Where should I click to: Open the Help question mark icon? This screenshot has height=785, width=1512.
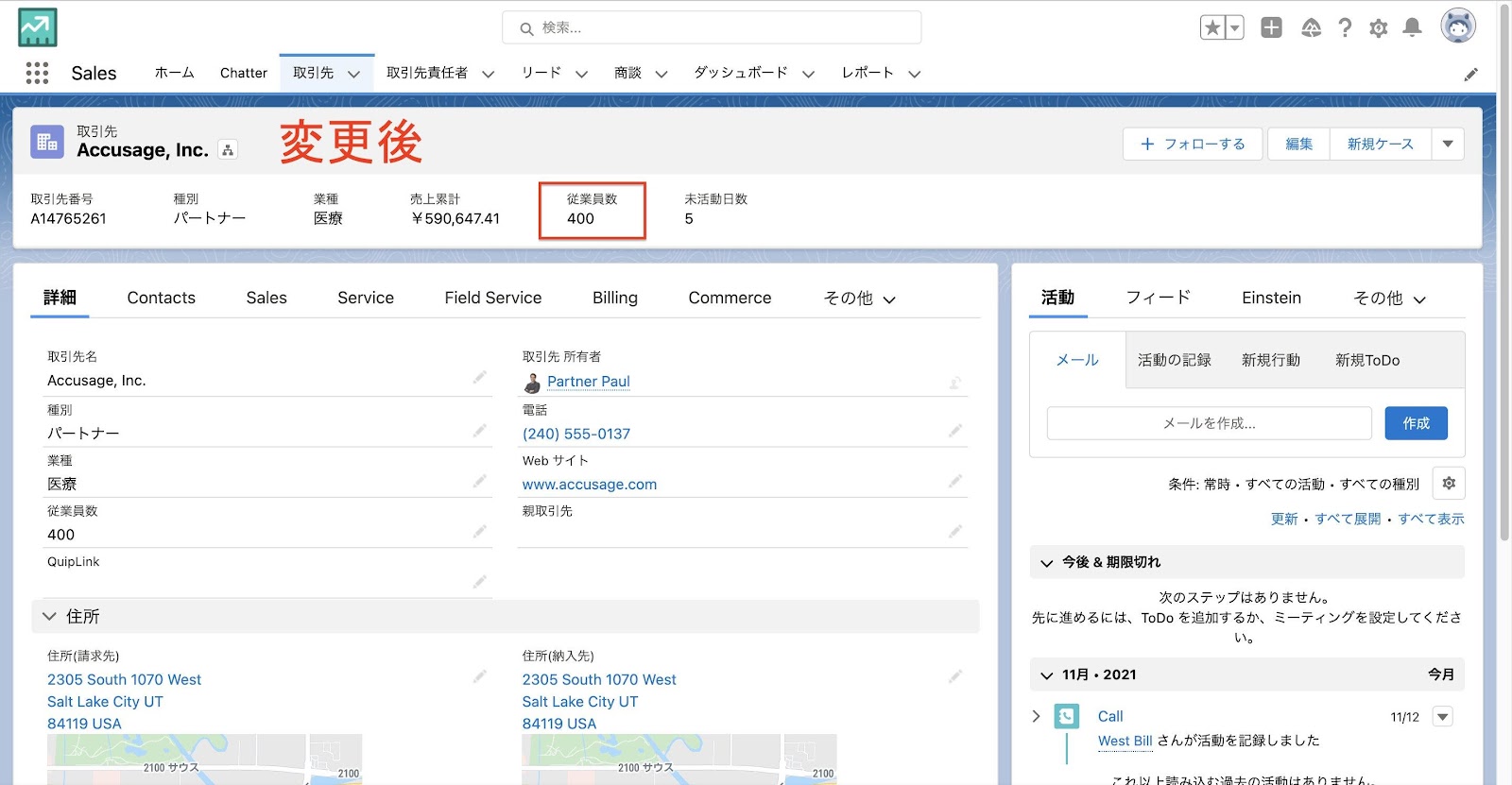tap(1345, 27)
